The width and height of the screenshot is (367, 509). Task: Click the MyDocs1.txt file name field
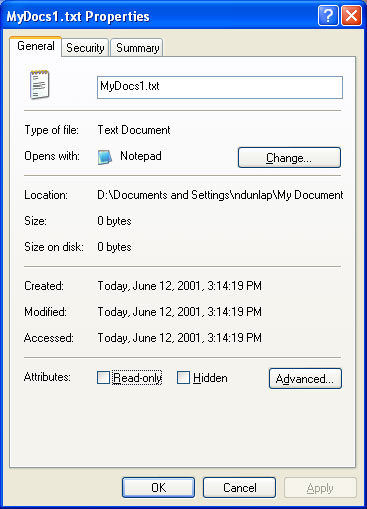[x=220, y=87]
